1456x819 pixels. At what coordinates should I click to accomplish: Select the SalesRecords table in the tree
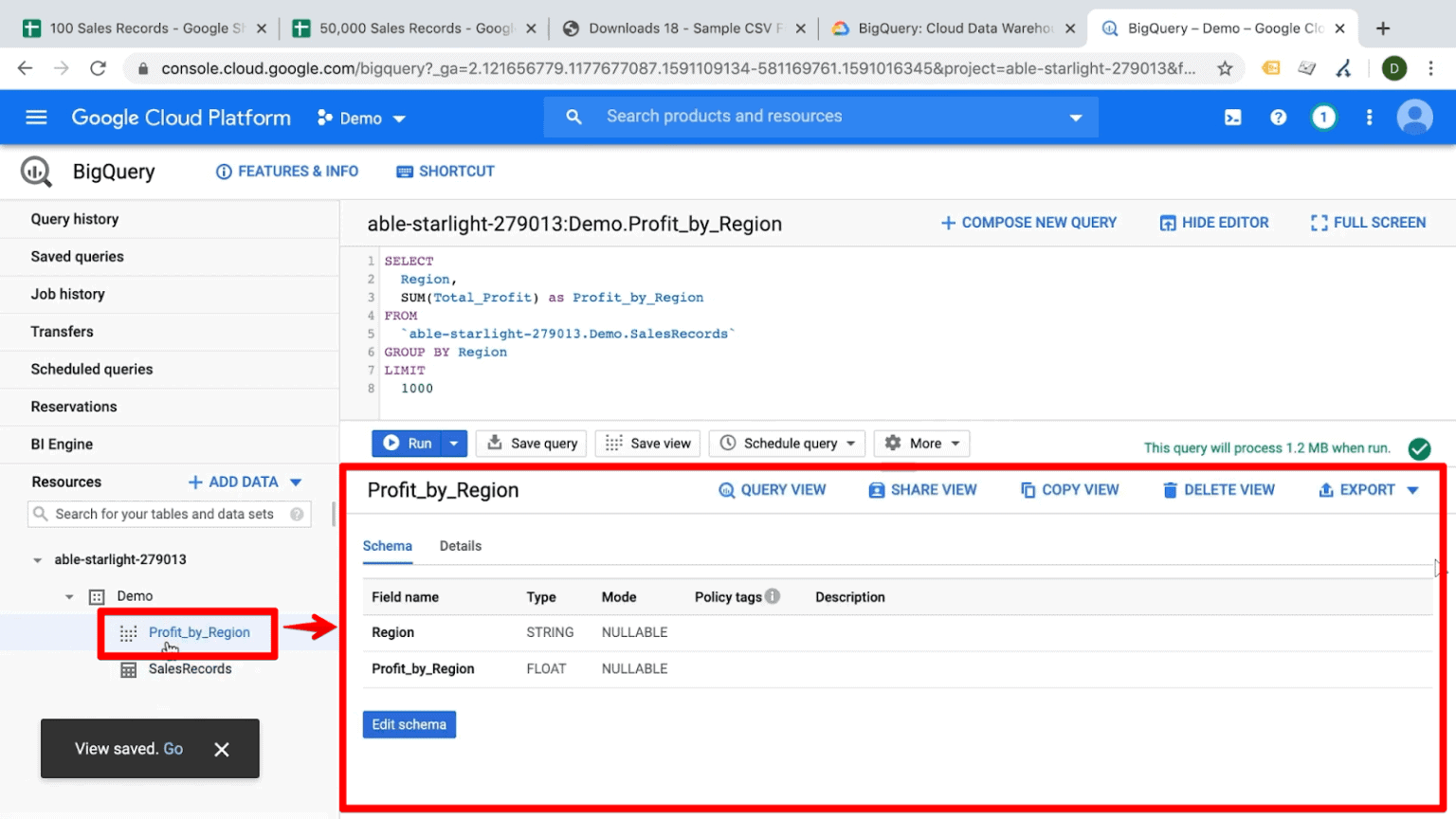[190, 668]
